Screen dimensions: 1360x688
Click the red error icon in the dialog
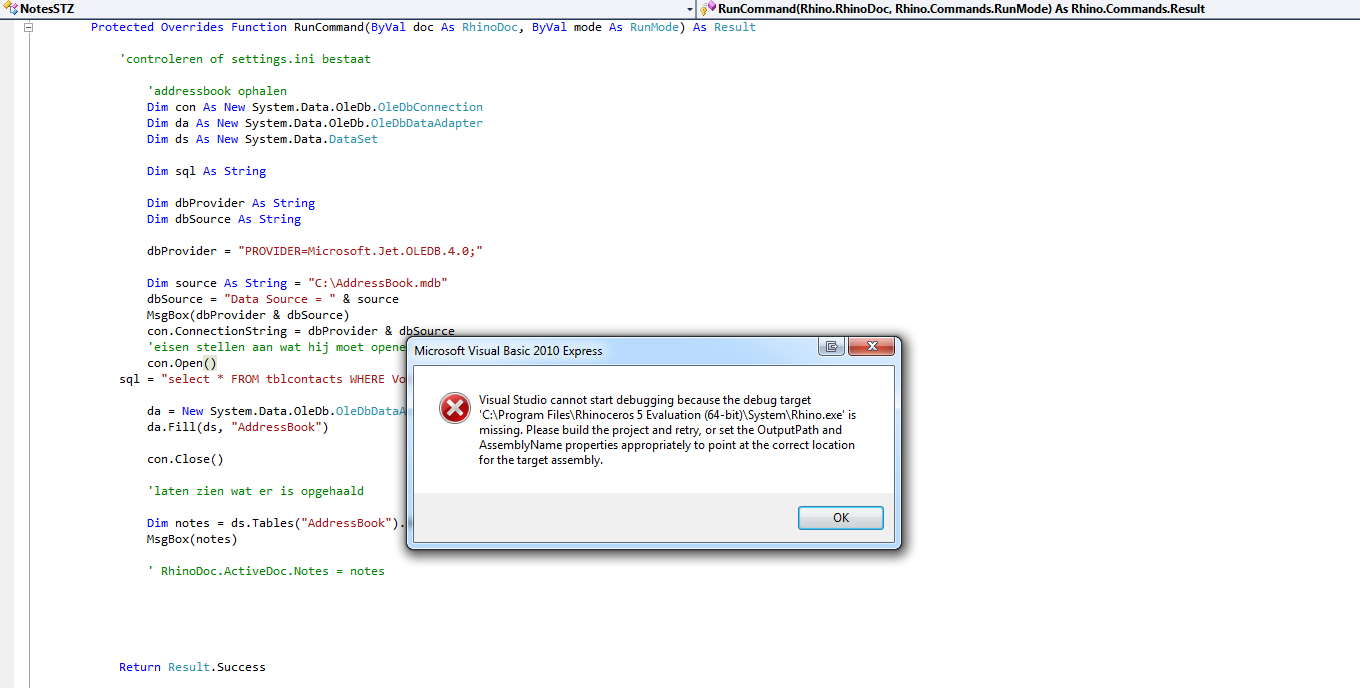point(455,408)
